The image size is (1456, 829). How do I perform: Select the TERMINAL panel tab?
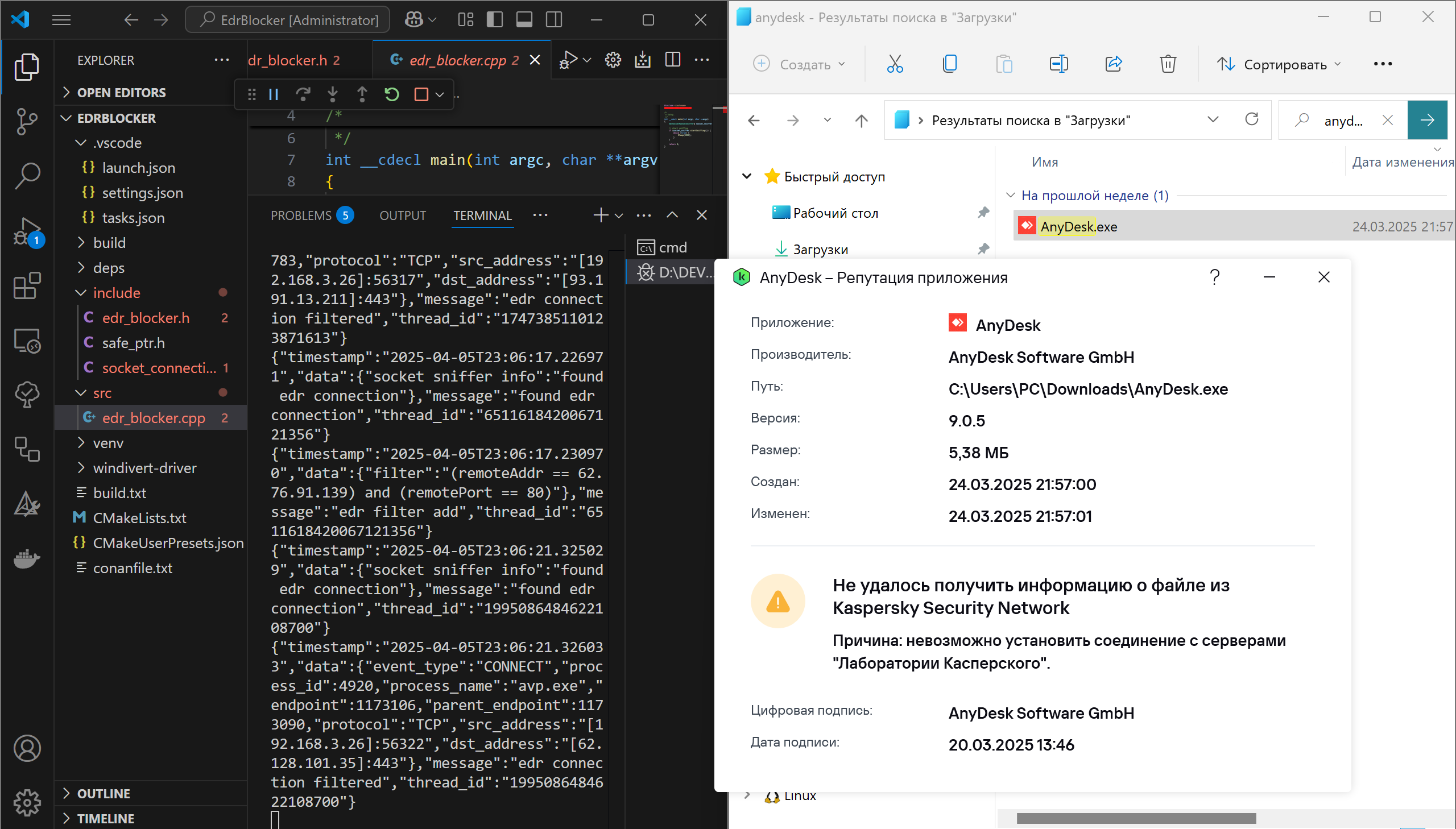[x=482, y=216]
